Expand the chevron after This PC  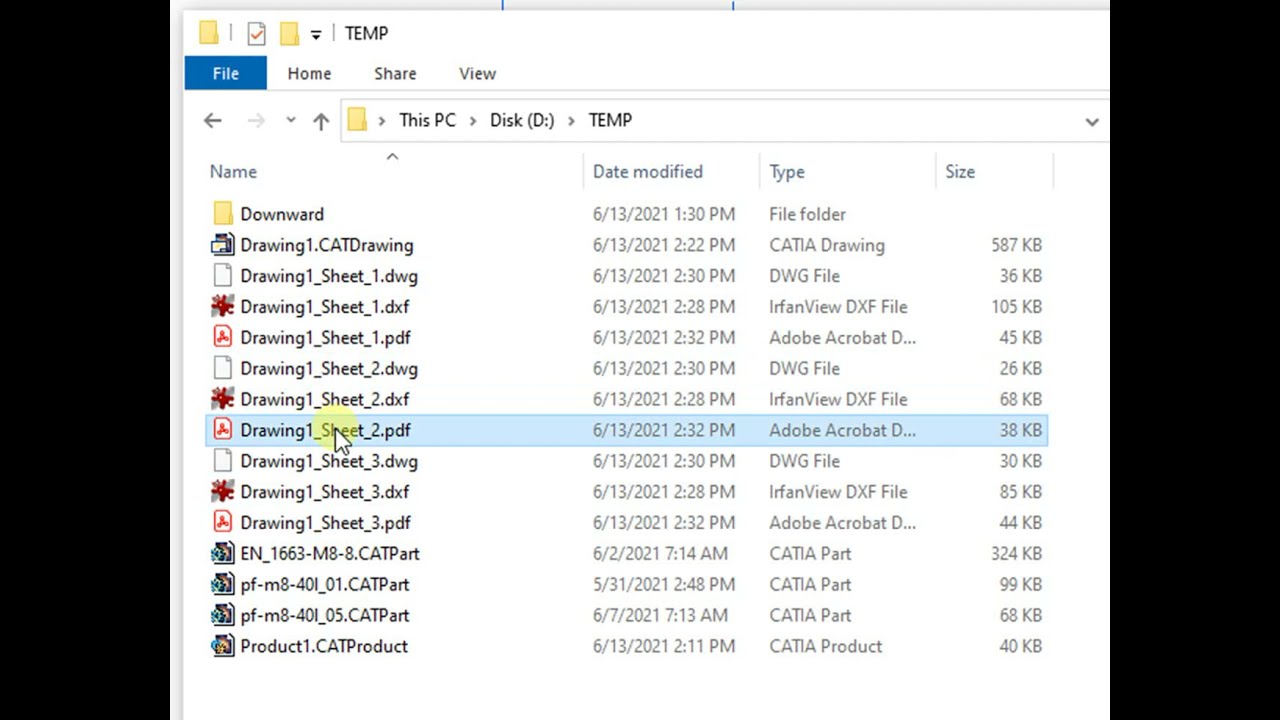tap(473, 120)
